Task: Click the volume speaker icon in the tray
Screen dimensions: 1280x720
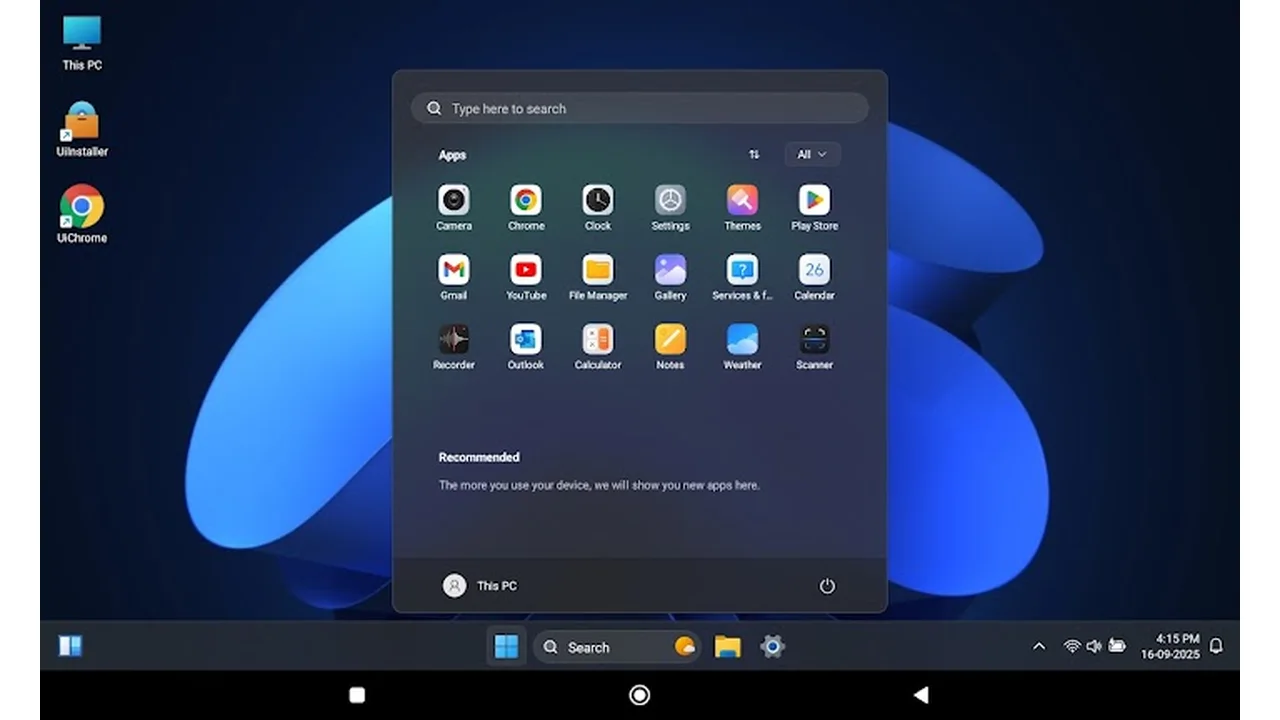Action: point(1094,647)
